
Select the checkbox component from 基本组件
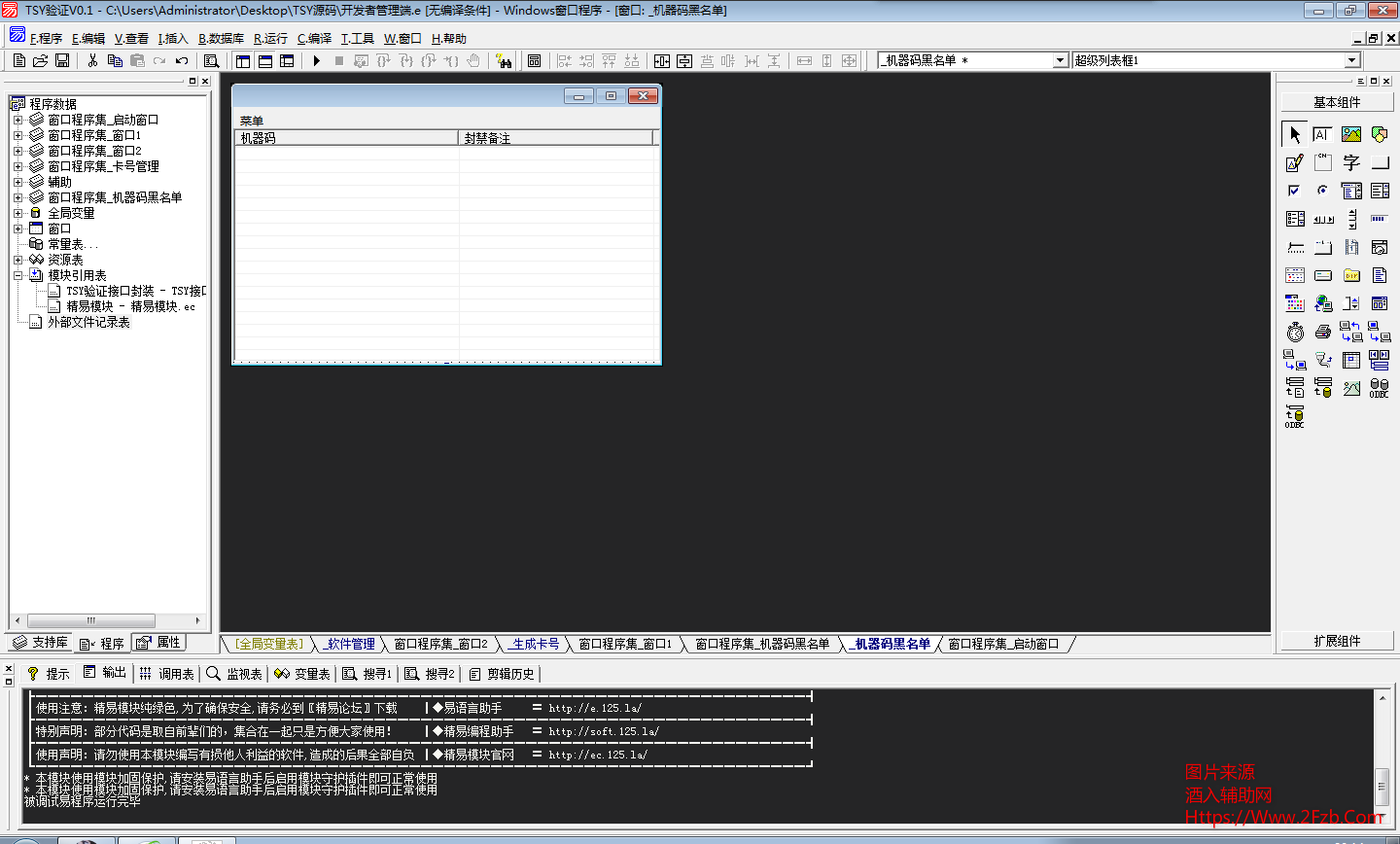pyautogui.click(x=1293, y=191)
